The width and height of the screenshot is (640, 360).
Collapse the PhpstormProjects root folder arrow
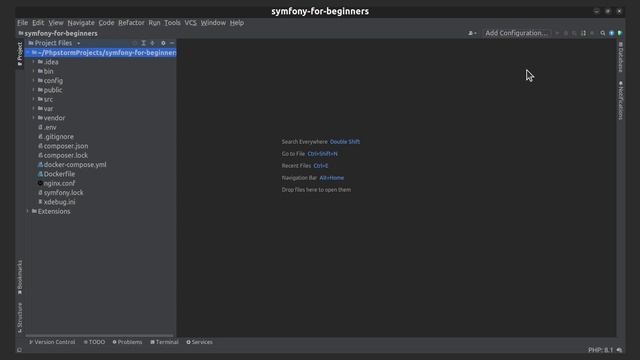28,53
